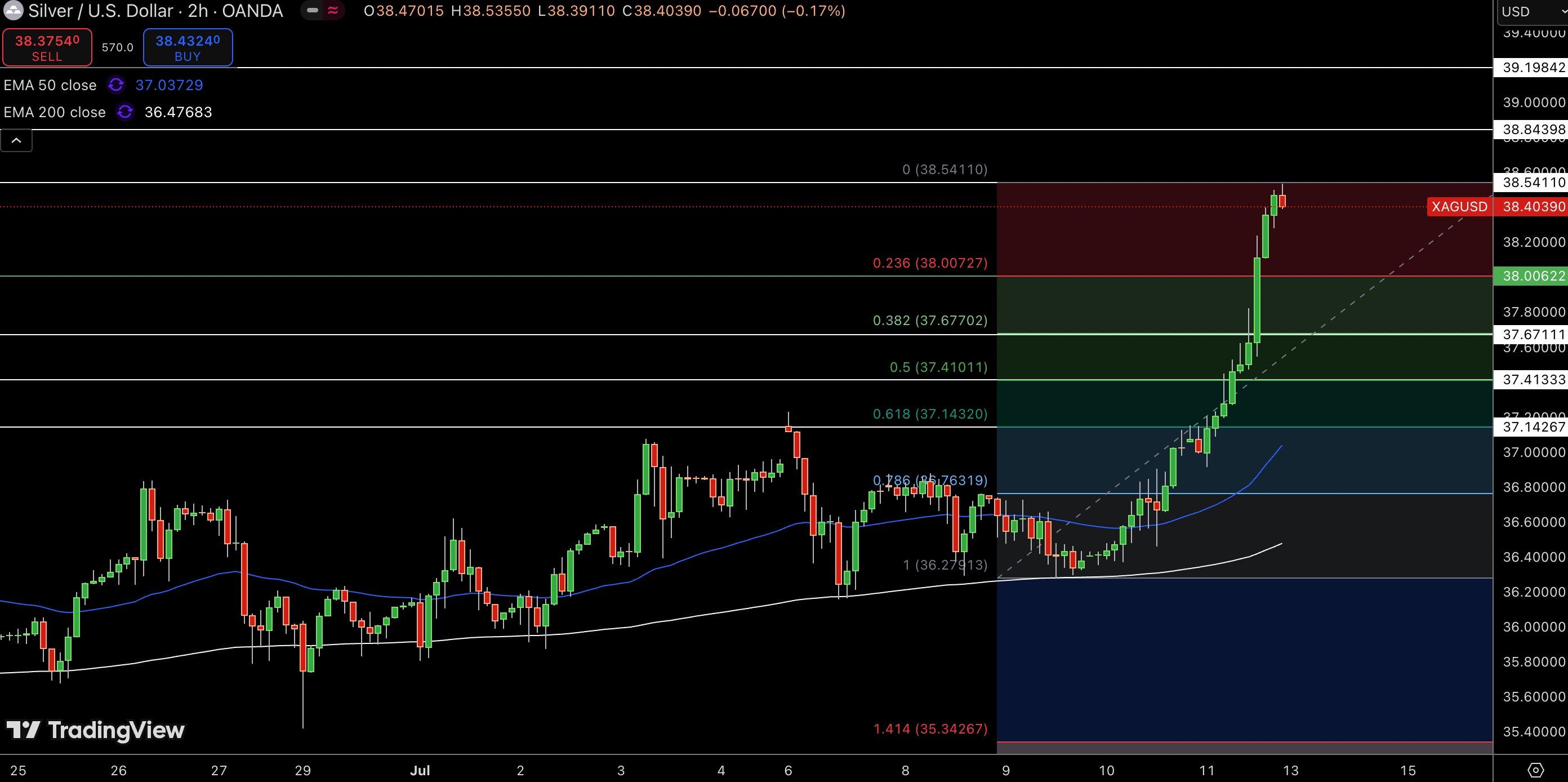Click the date label 29 on time axis
Image resolution: width=1568 pixels, height=782 pixels.
(x=302, y=770)
